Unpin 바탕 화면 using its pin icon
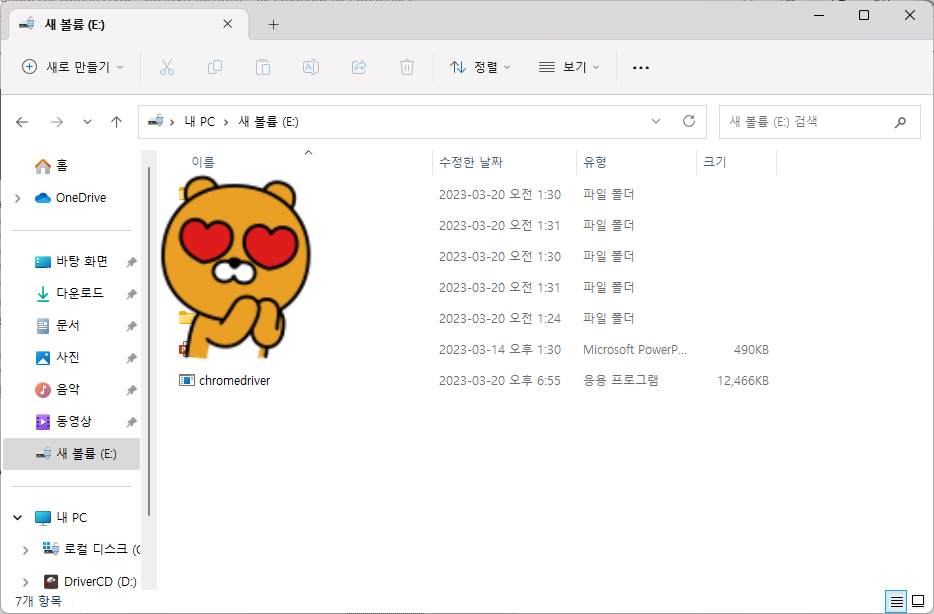 coord(132,262)
